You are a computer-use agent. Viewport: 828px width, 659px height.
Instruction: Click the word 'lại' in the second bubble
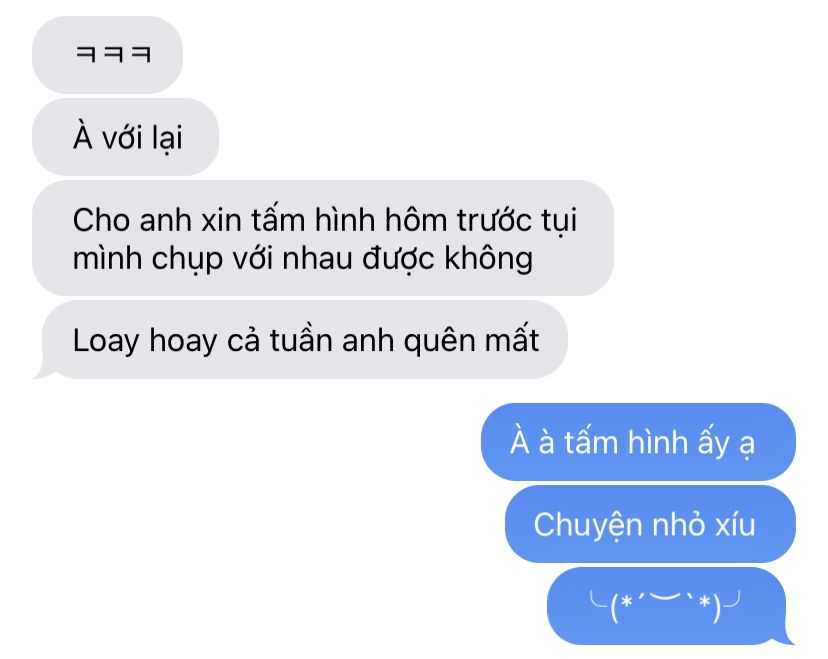point(167,139)
